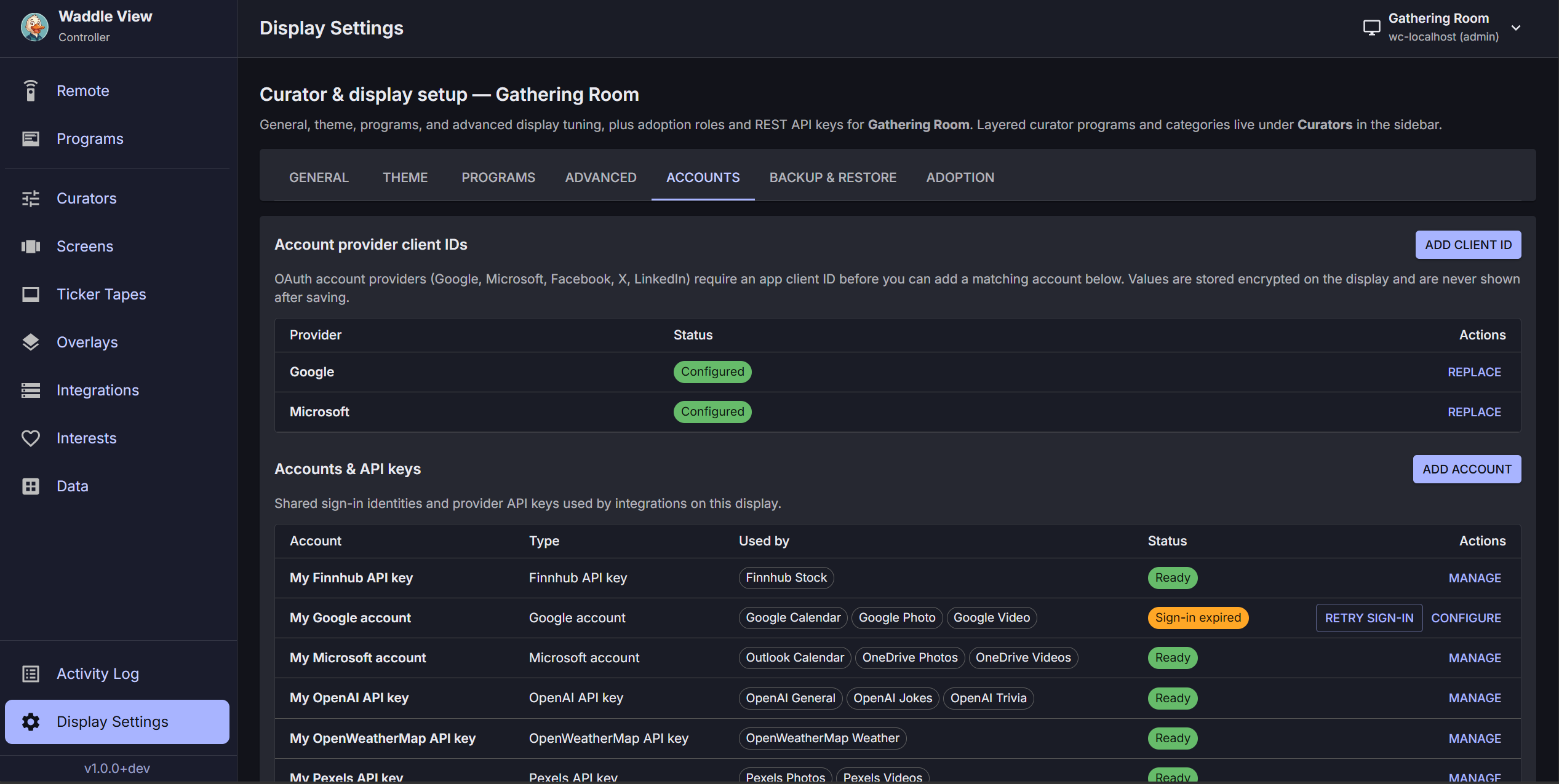The height and width of the screenshot is (784, 1559).
Task: Click the Google Photo chip
Action: click(x=896, y=618)
